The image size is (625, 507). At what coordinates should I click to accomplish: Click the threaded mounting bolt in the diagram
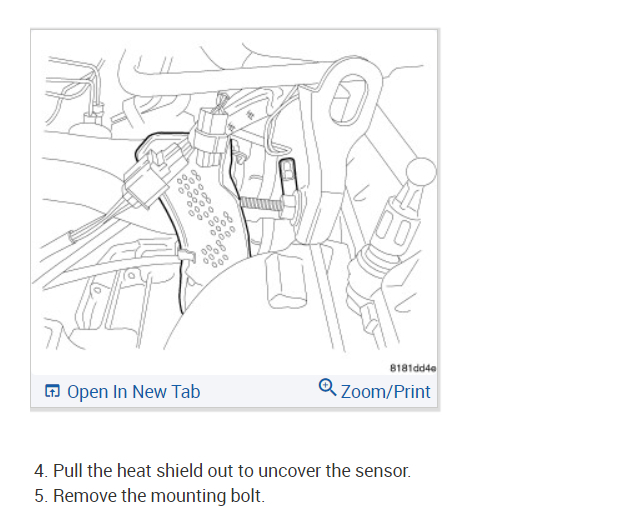(261, 205)
